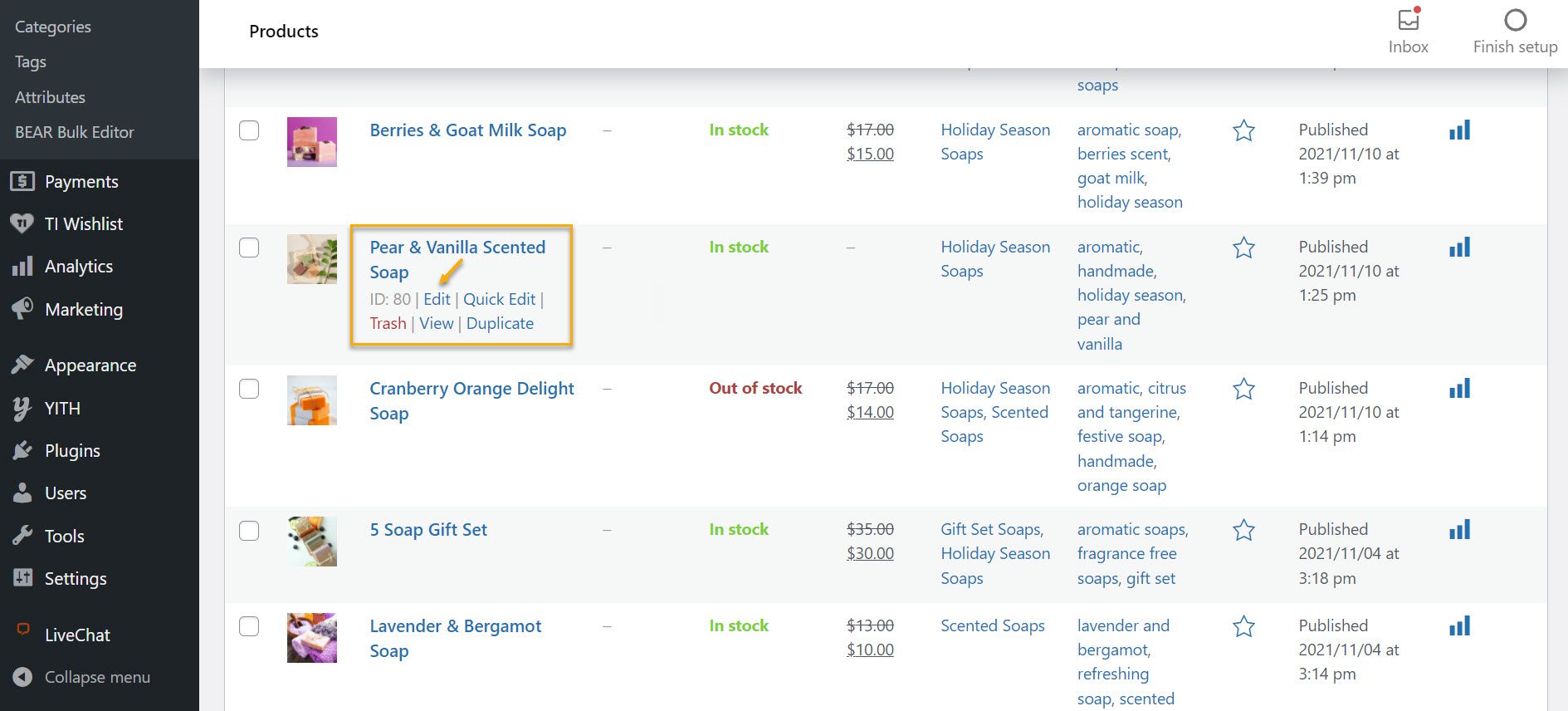This screenshot has width=1568, height=711.
Task: Check the 5 Soap Gift Set row checkbox
Action: [249, 530]
